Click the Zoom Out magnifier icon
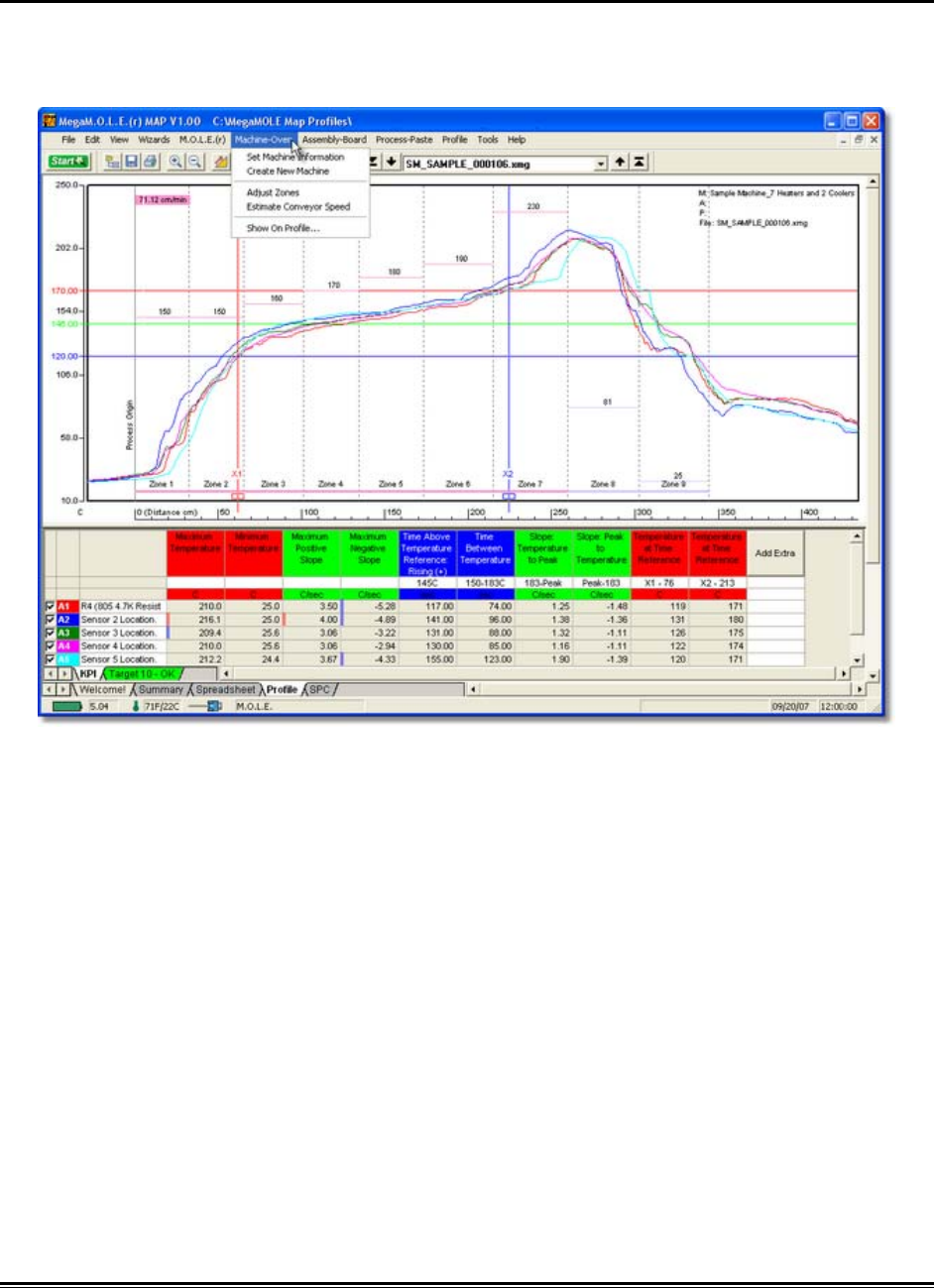This screenshot has height=1288, width=934. click(194, 162)
